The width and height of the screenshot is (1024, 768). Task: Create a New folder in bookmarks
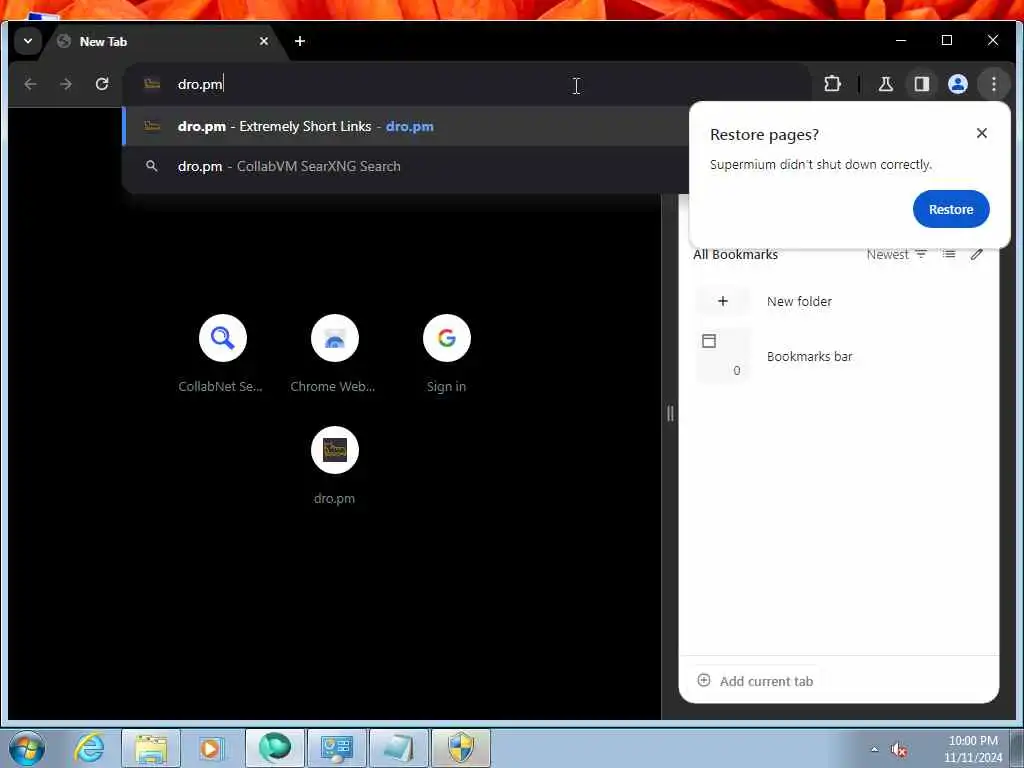pos(839,301)
